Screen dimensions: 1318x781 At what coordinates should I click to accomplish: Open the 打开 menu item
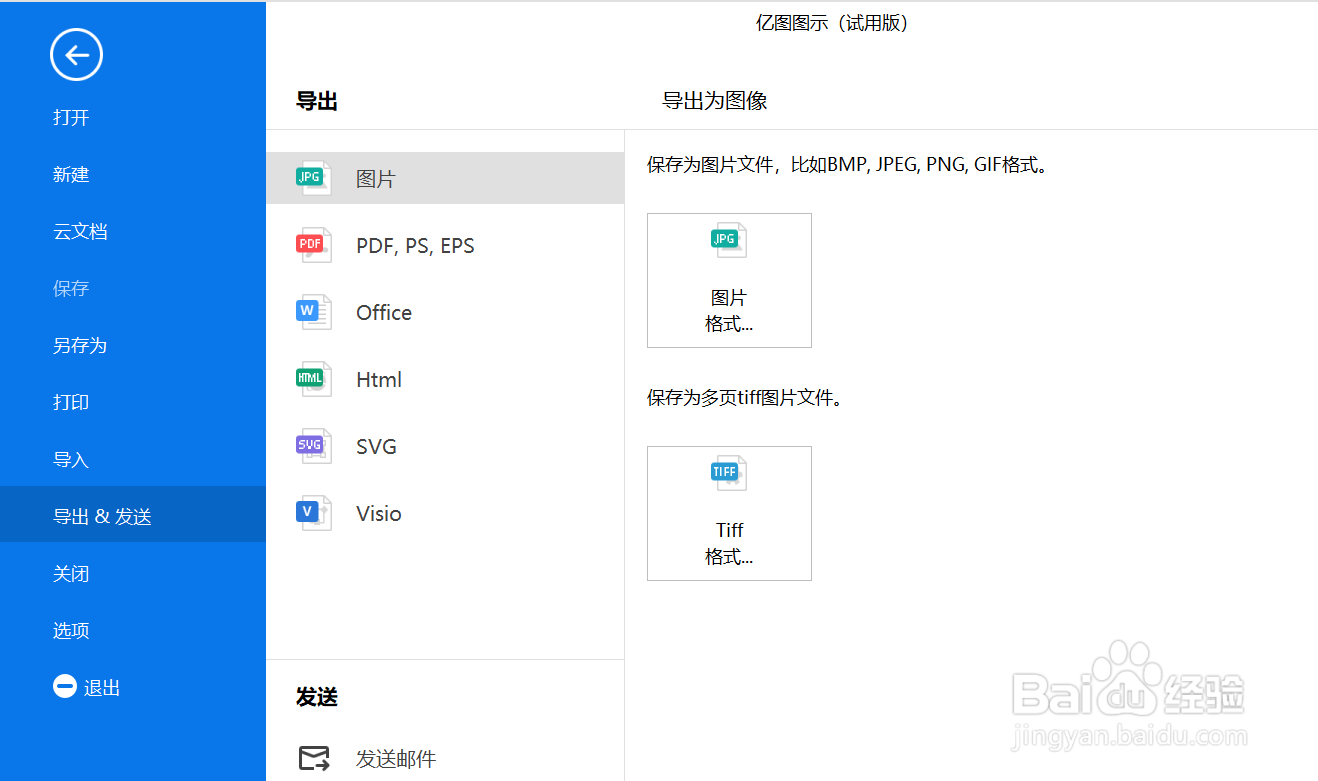point(71,117)
